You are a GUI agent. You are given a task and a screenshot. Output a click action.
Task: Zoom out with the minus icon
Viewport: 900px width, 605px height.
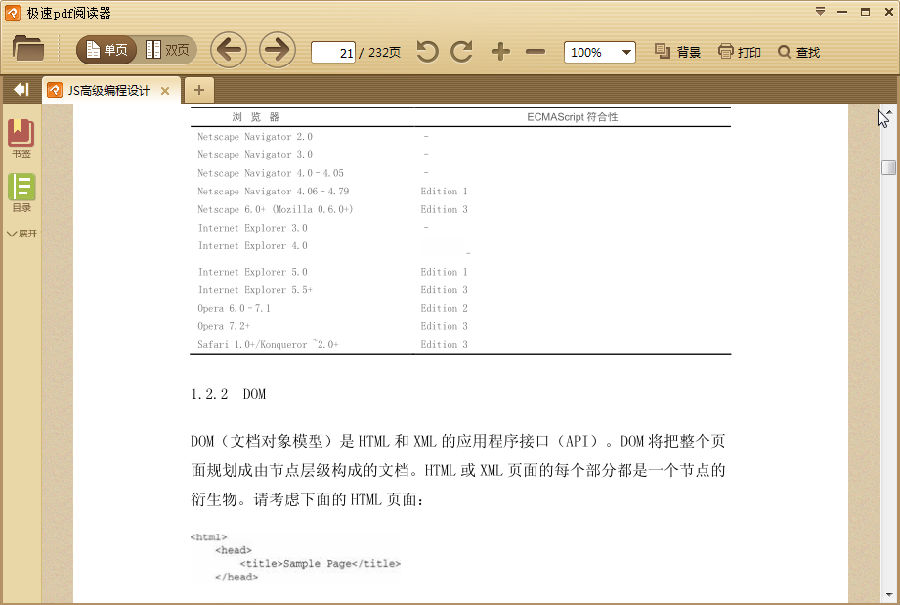[x=535, y=52]
